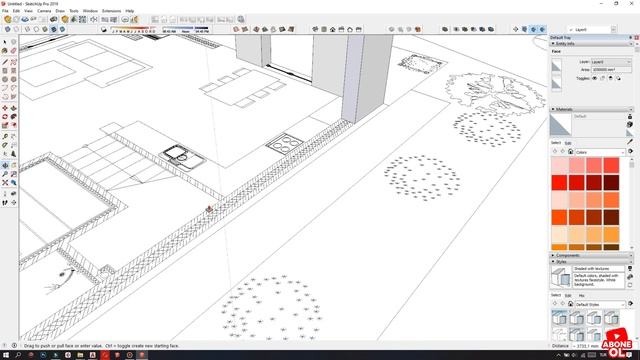Select the Paint Bucket tool
The height and width of the screenshot is (360, 640).
point(5,51)
